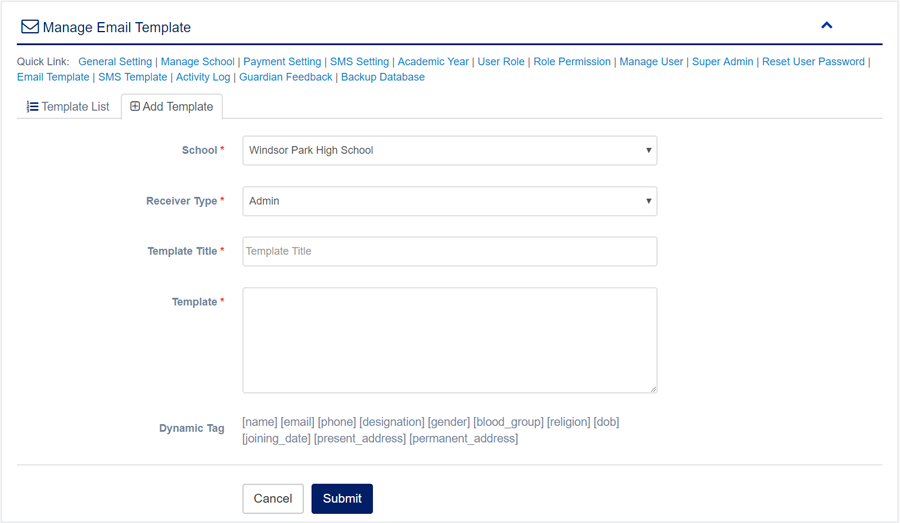Click inside the Template text area
Image resolution: width=900 pixels, height=523 pixels.
click(449, 340)
